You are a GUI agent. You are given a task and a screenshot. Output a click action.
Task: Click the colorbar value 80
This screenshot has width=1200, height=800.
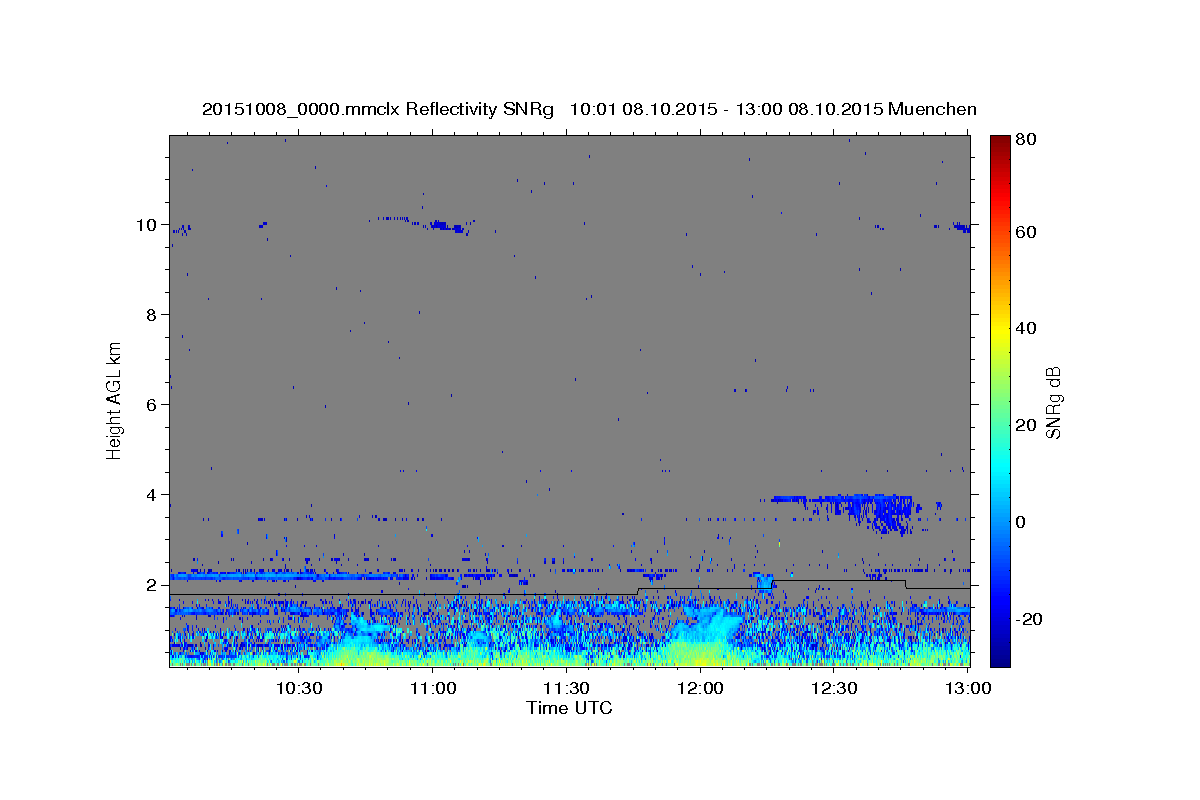(x=1025, y=140)
